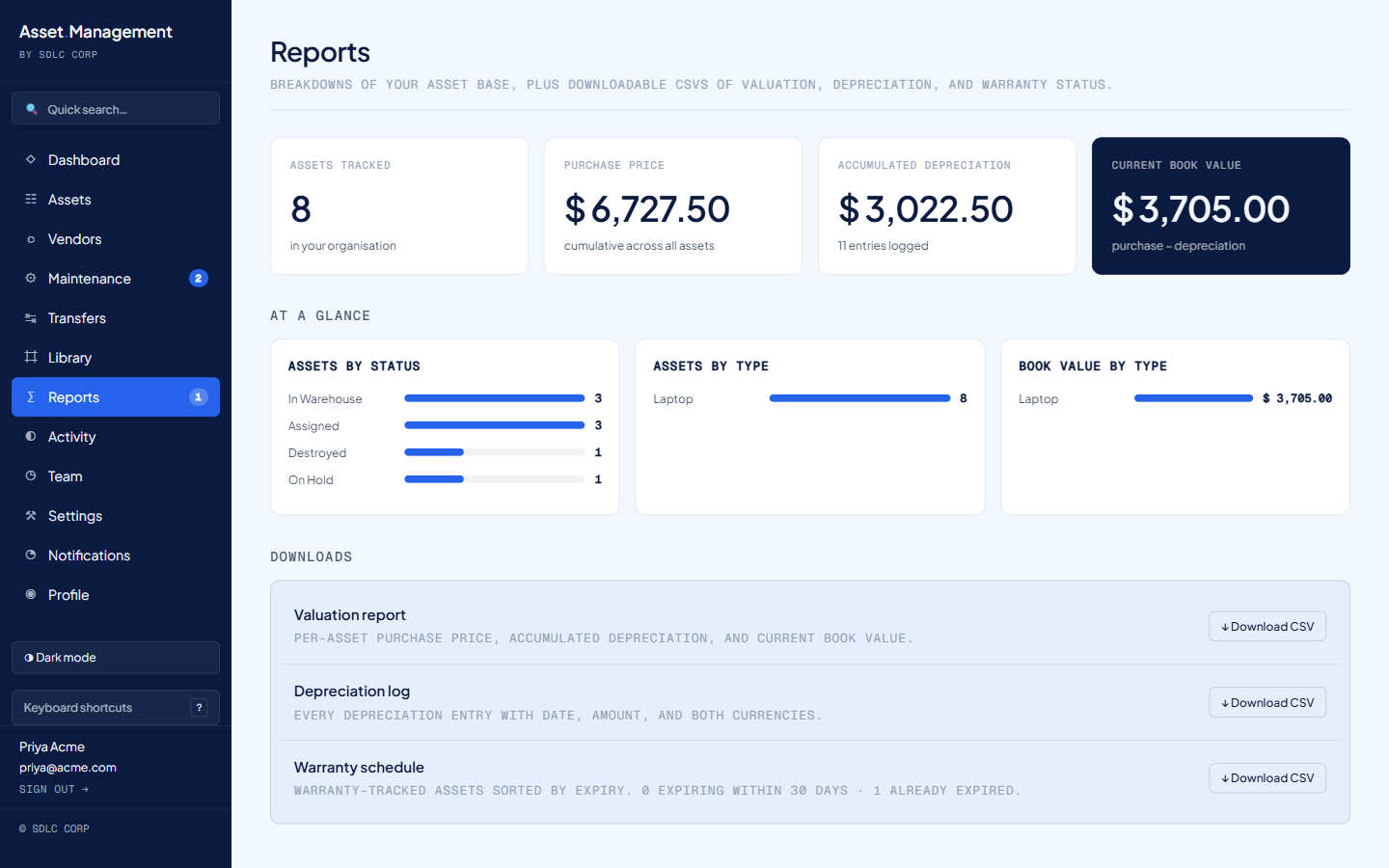Click the "Depreciation log" title
Screen dimensions: 1389x868
click(352, 691)
